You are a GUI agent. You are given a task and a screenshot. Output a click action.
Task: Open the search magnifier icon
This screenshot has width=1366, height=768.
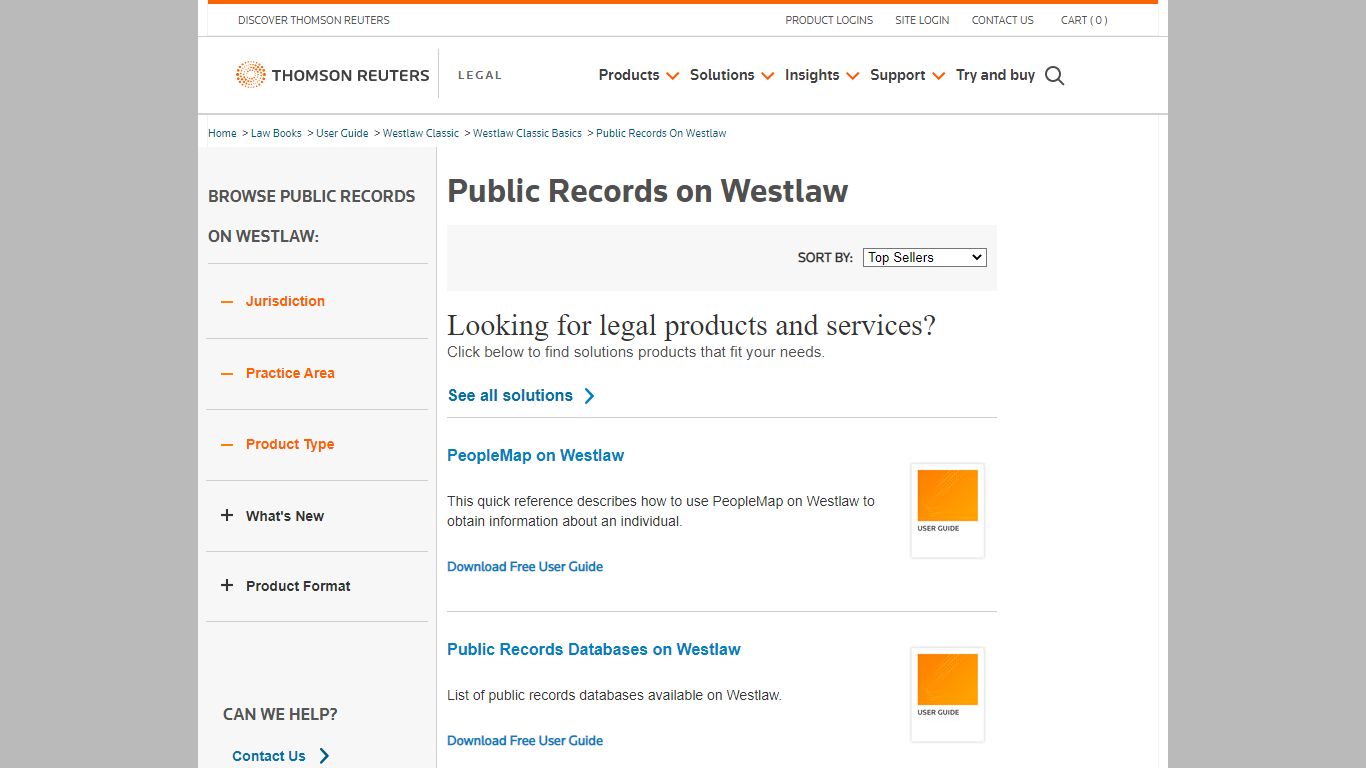pyautogui.click(x=1054, y=76)
